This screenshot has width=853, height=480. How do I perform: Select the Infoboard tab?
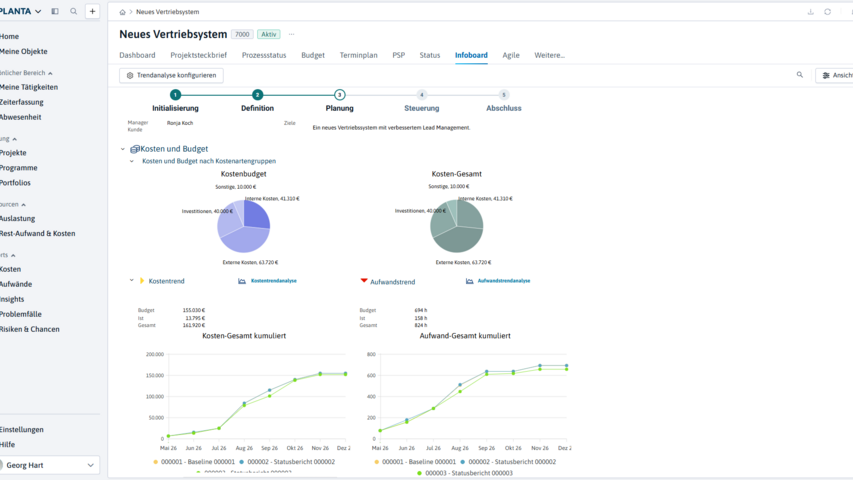click(471, 55)
